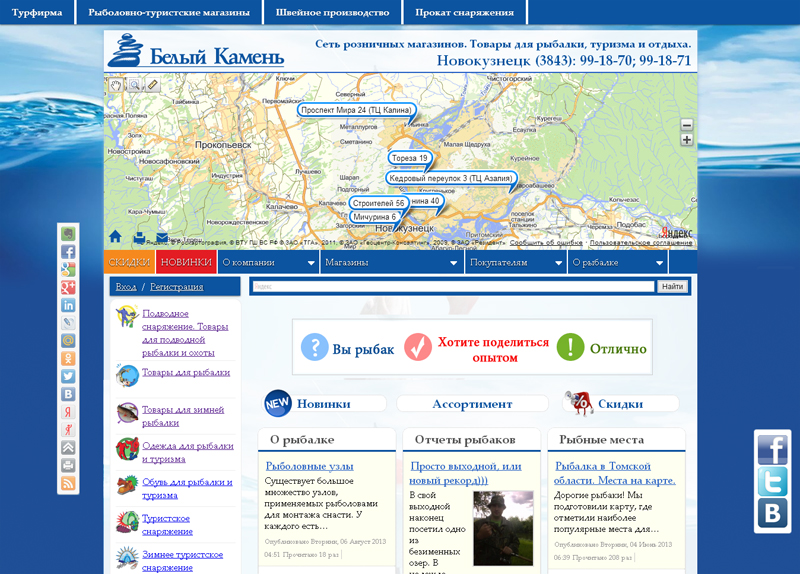This screenshot has width=800, height=574.
Task: Click the Регистрация link
Action: [x=177, y=287]
